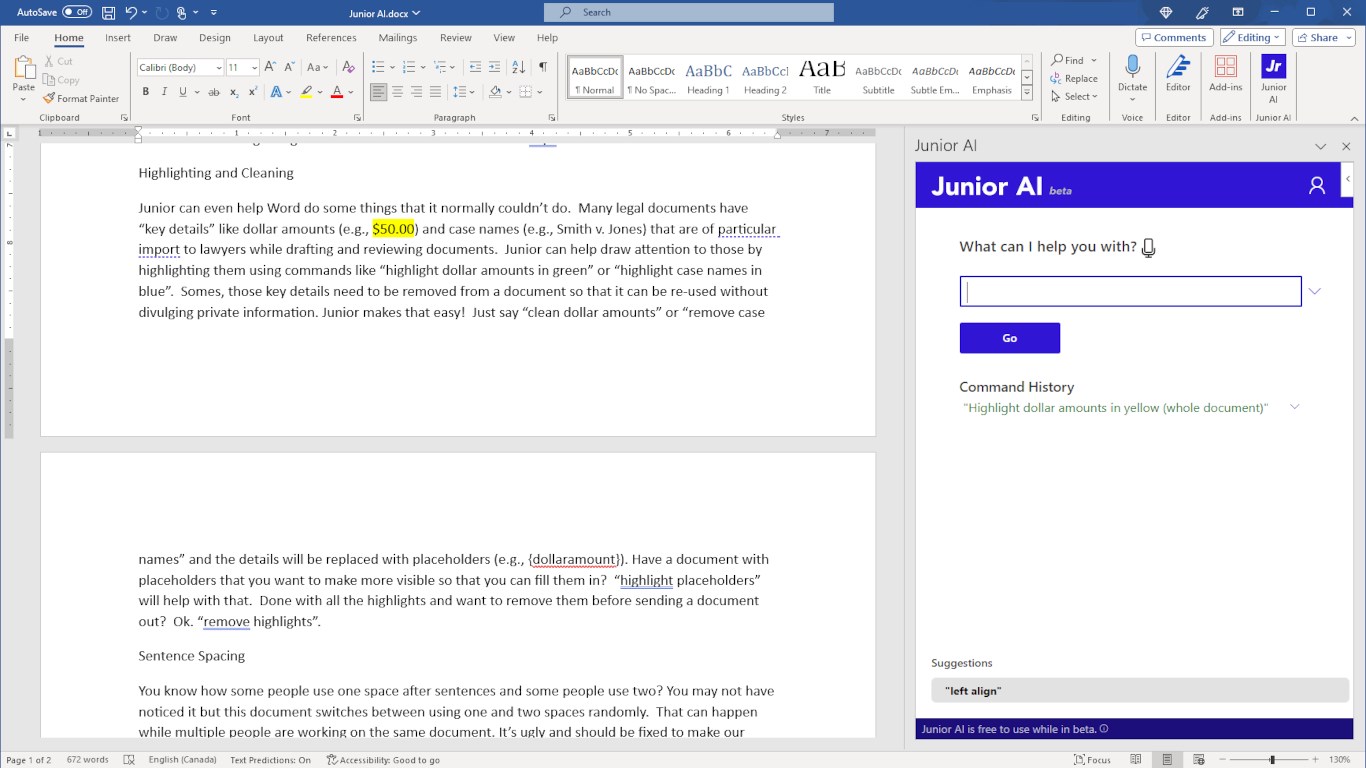Image resolution: width=1366 pixels, height=768 pixels.
Task: Click Replace in the Editing group
Action: [1074, 79]
